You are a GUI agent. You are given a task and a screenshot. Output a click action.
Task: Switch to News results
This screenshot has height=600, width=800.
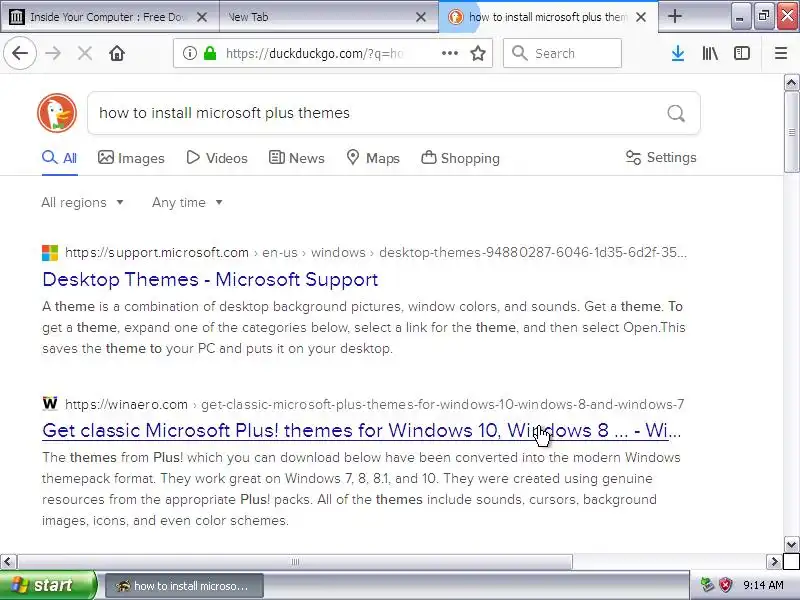pos(296,158)
